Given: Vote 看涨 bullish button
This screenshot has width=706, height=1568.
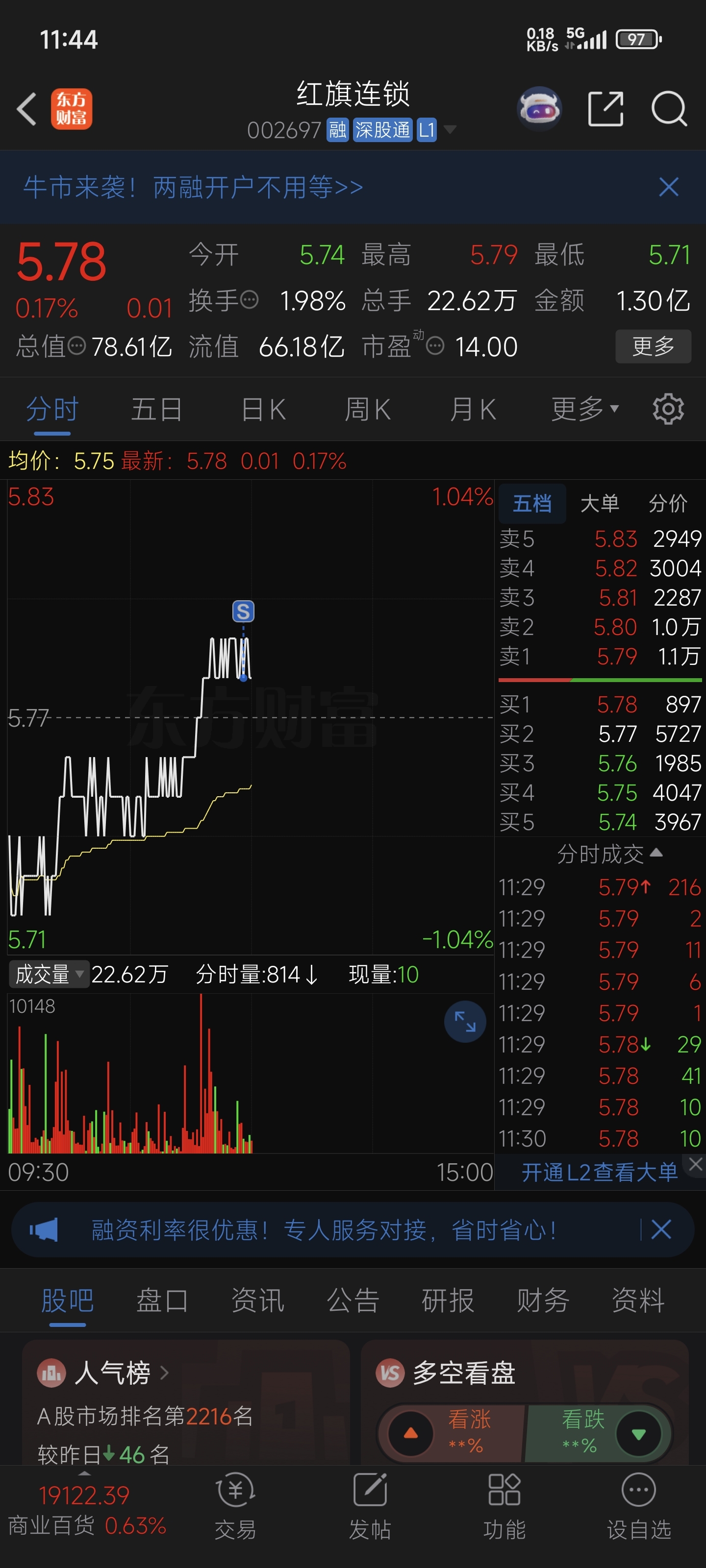Looking at the screenshot, I should coord(452,1433).
